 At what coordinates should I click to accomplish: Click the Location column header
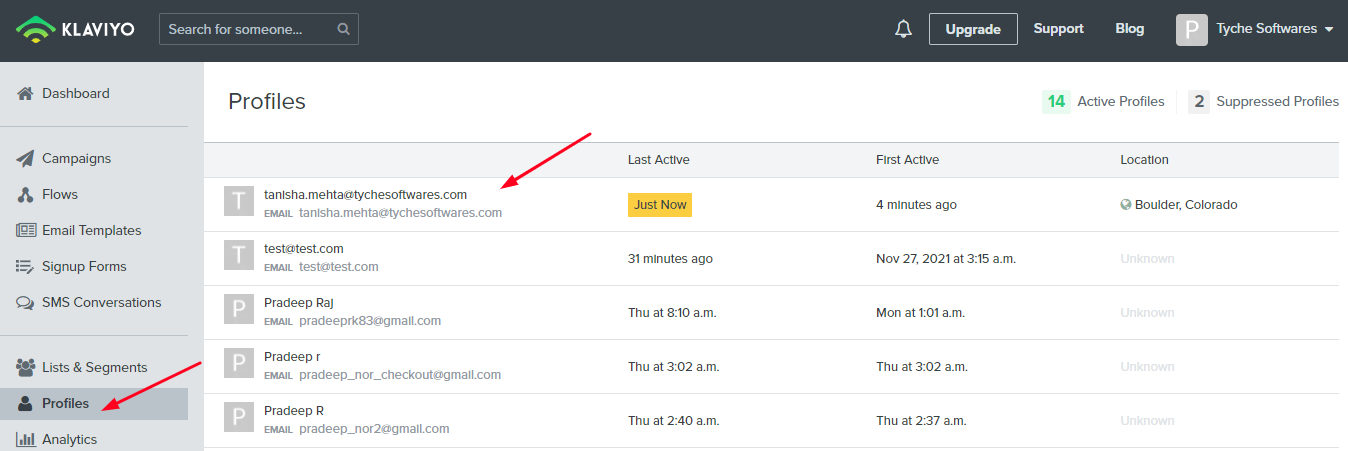pyautogui.click(x=1144, y=160)
